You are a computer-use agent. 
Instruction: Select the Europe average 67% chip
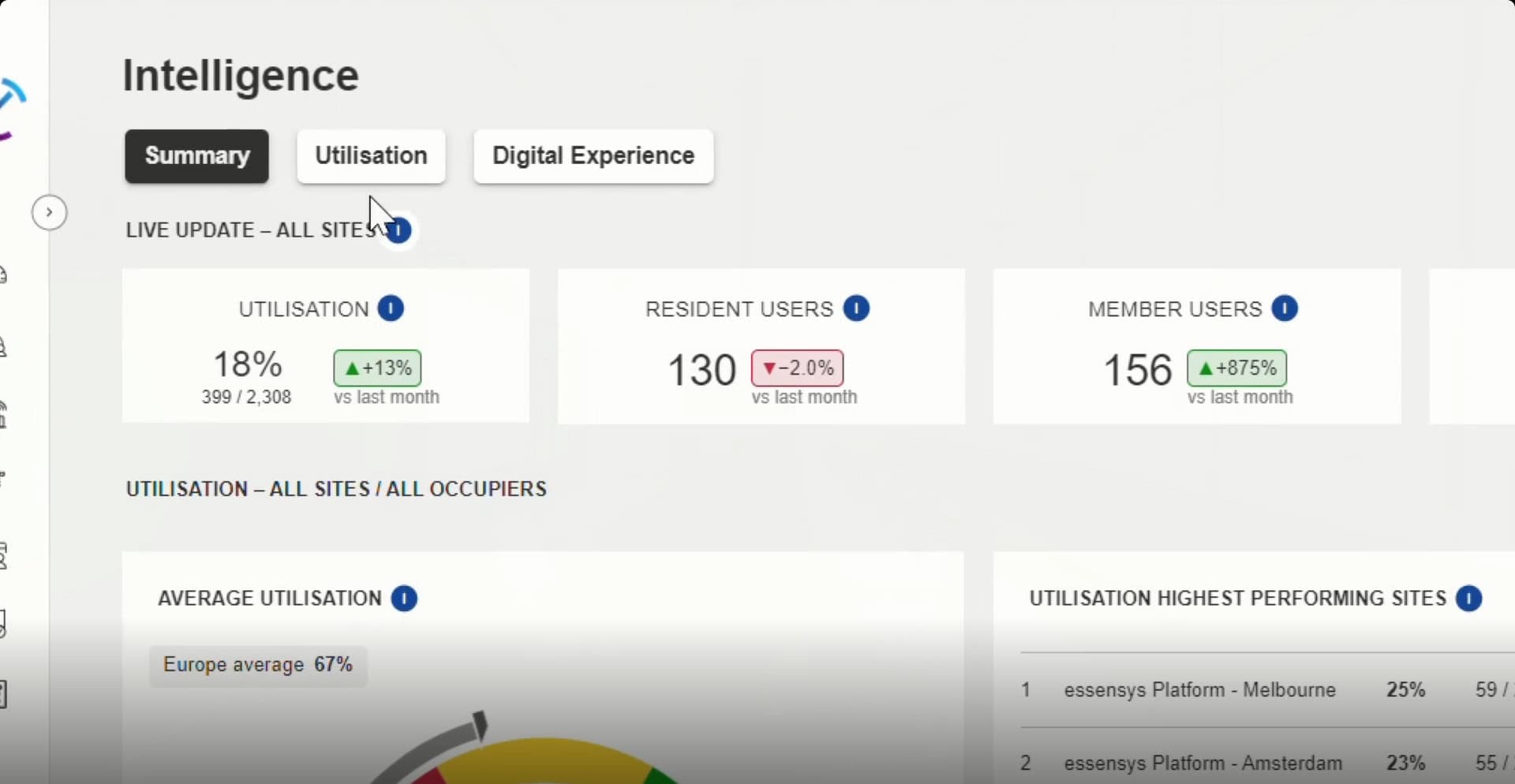coord(257,664)
